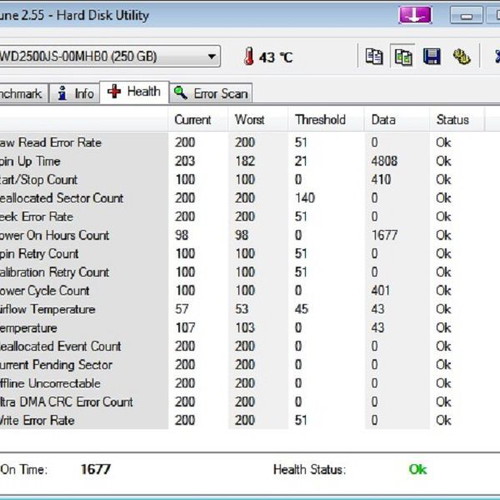Click the 410 data value
The width and height of the screenshot is (500, 500).
(x=381, y=180)
